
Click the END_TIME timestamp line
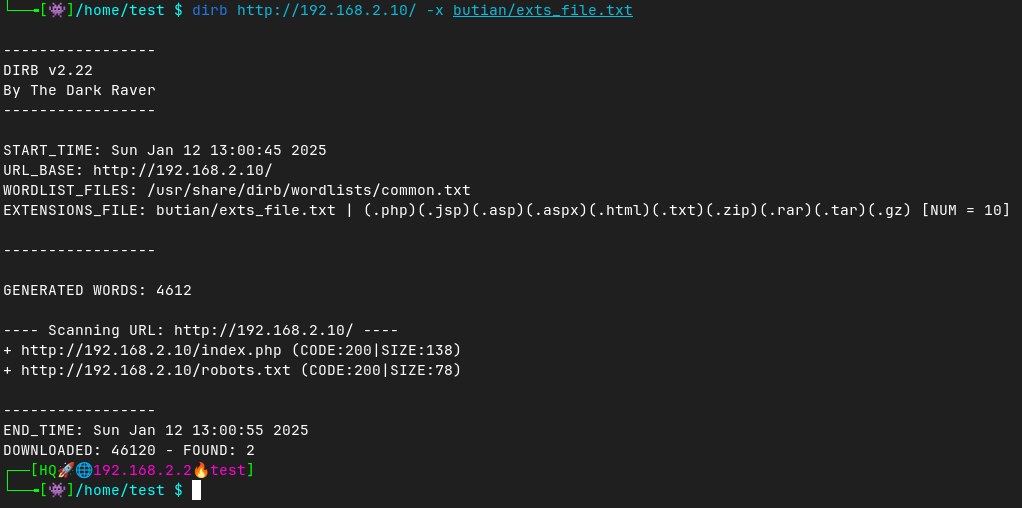coord(156,430)
